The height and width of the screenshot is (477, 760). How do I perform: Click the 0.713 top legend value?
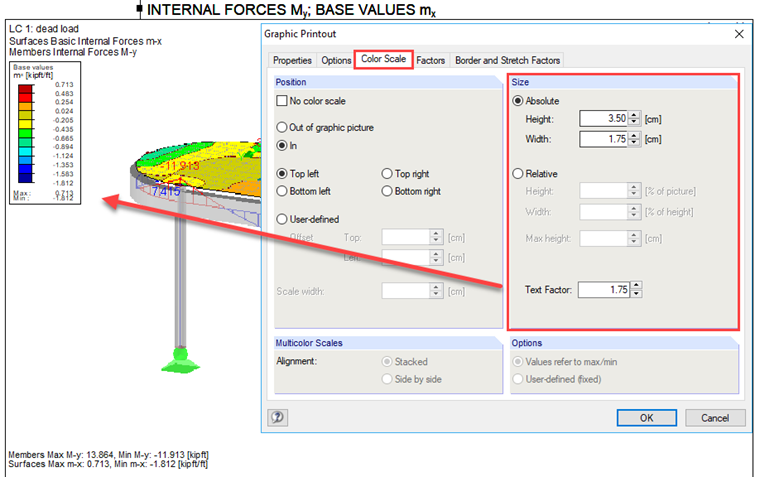[64, 84]
